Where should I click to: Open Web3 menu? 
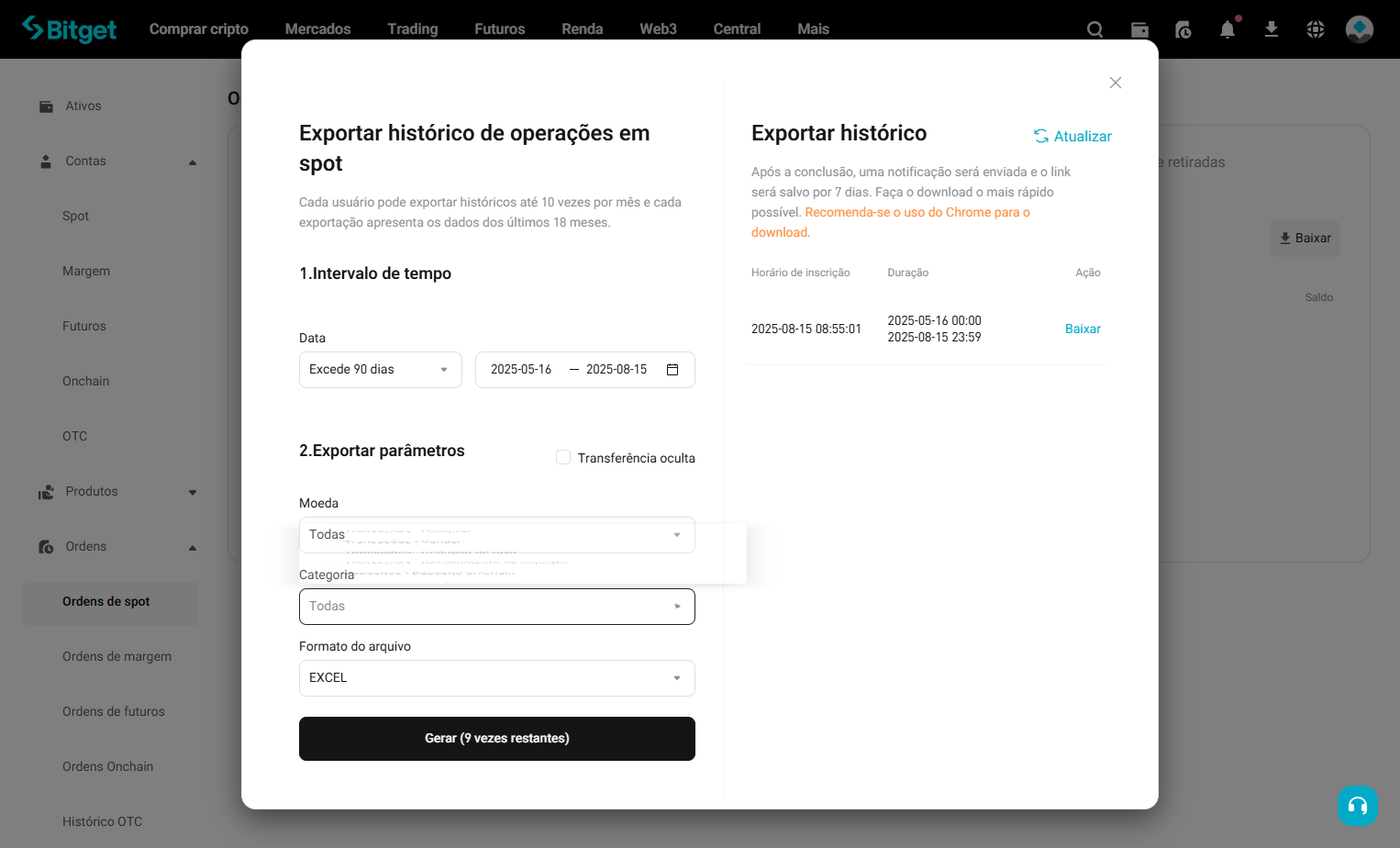point(659,29)
